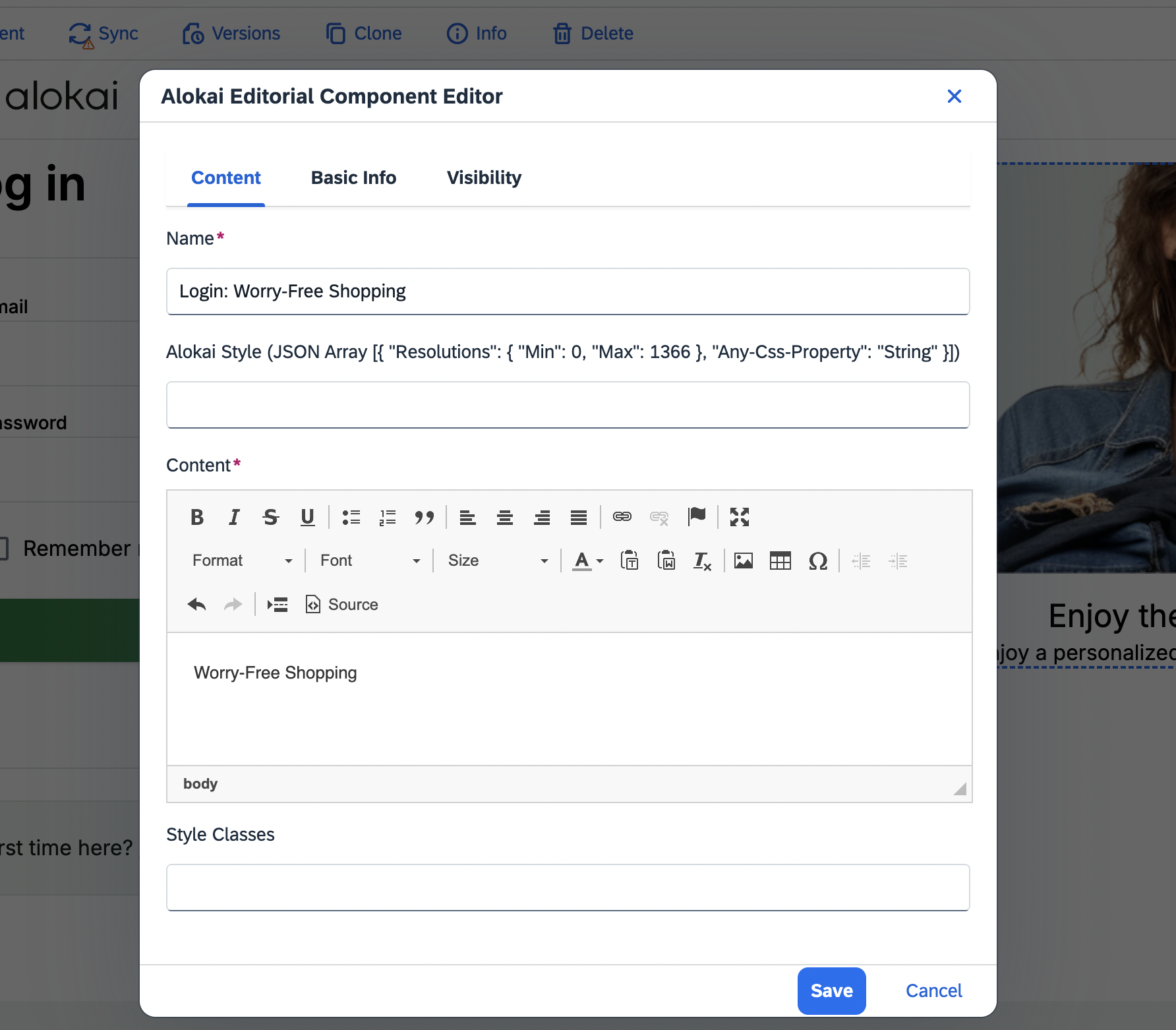Remove formatting from selection
The image size is (1176, 1030).
click(x=703, y=560)
